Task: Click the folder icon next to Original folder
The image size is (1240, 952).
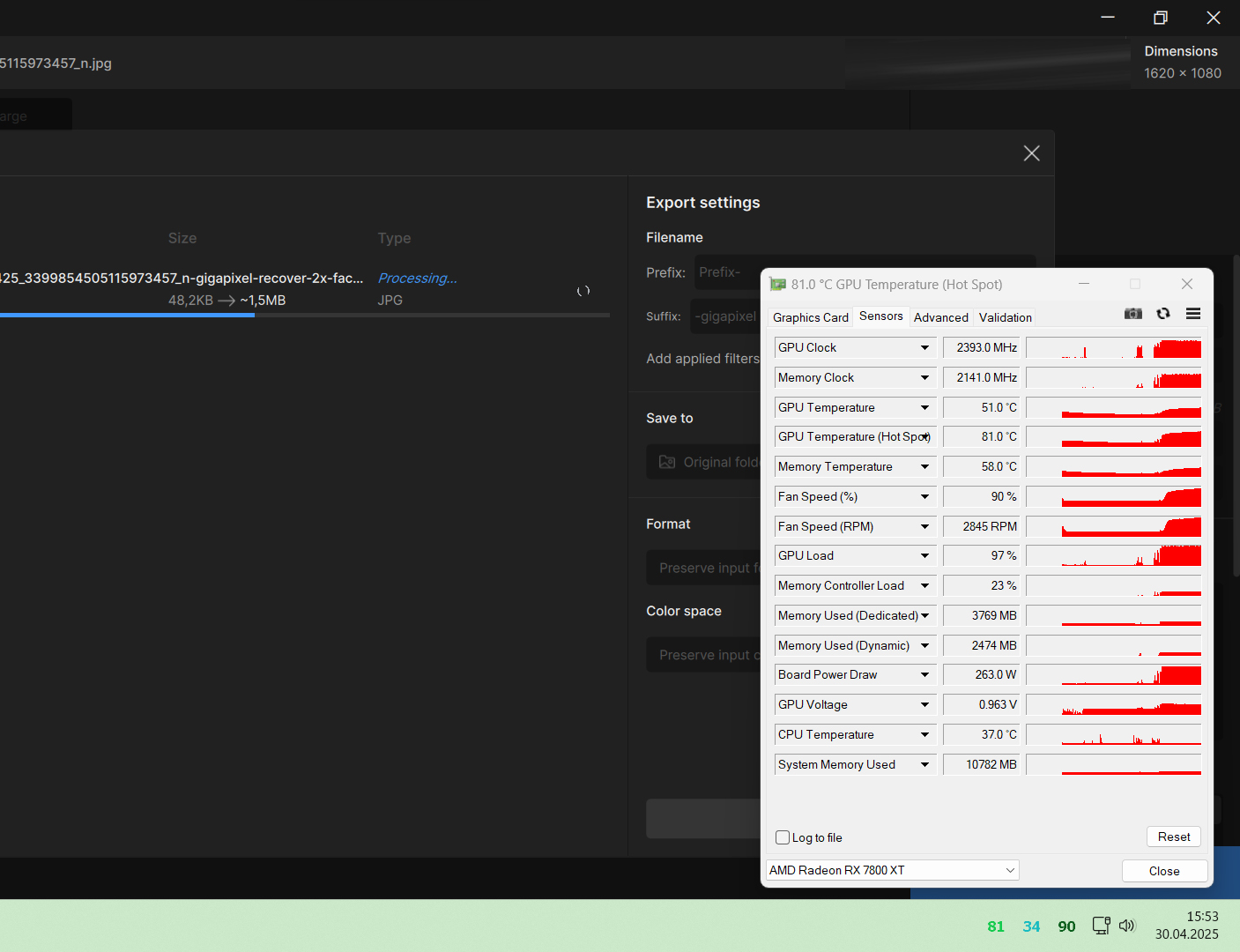Action: [x=667, y=462]
